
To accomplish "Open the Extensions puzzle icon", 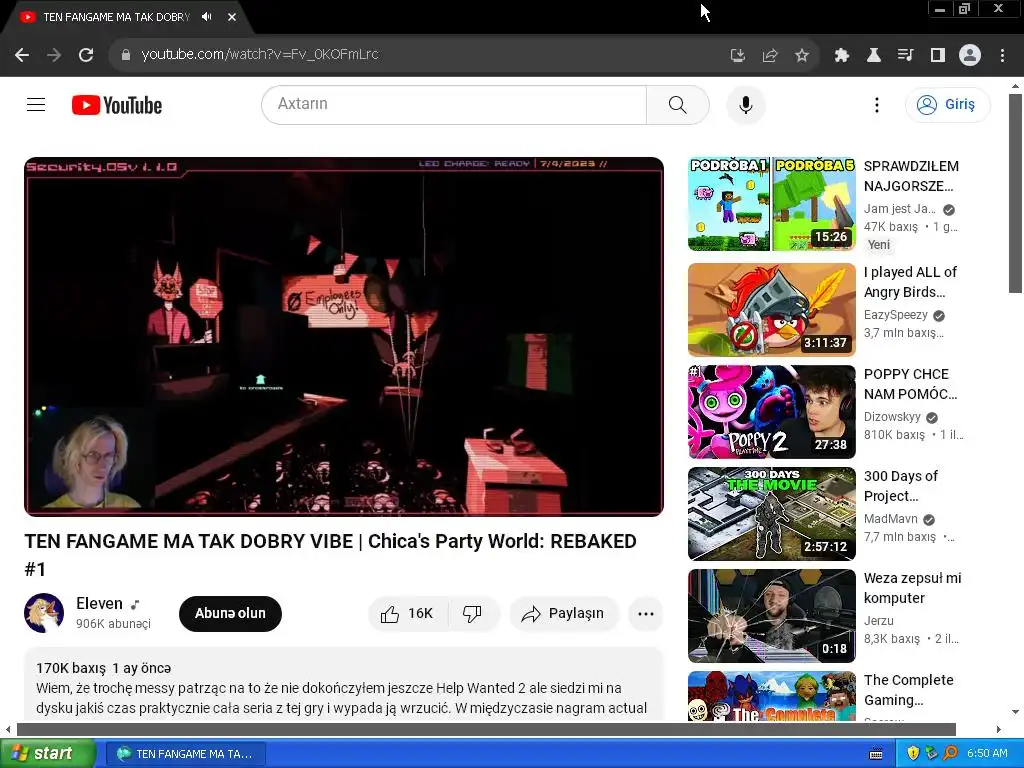I will pos(841,55).
